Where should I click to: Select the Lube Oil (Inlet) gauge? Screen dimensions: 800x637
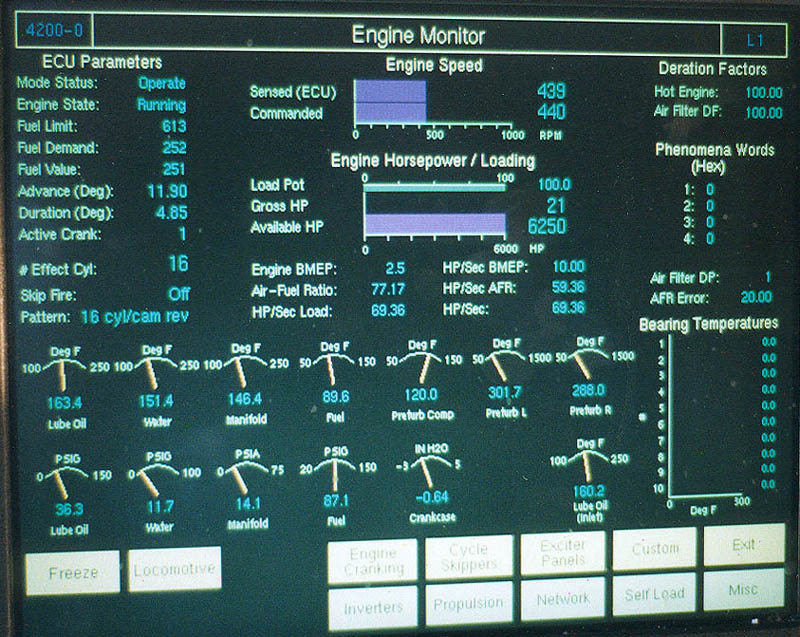point(588,472)
